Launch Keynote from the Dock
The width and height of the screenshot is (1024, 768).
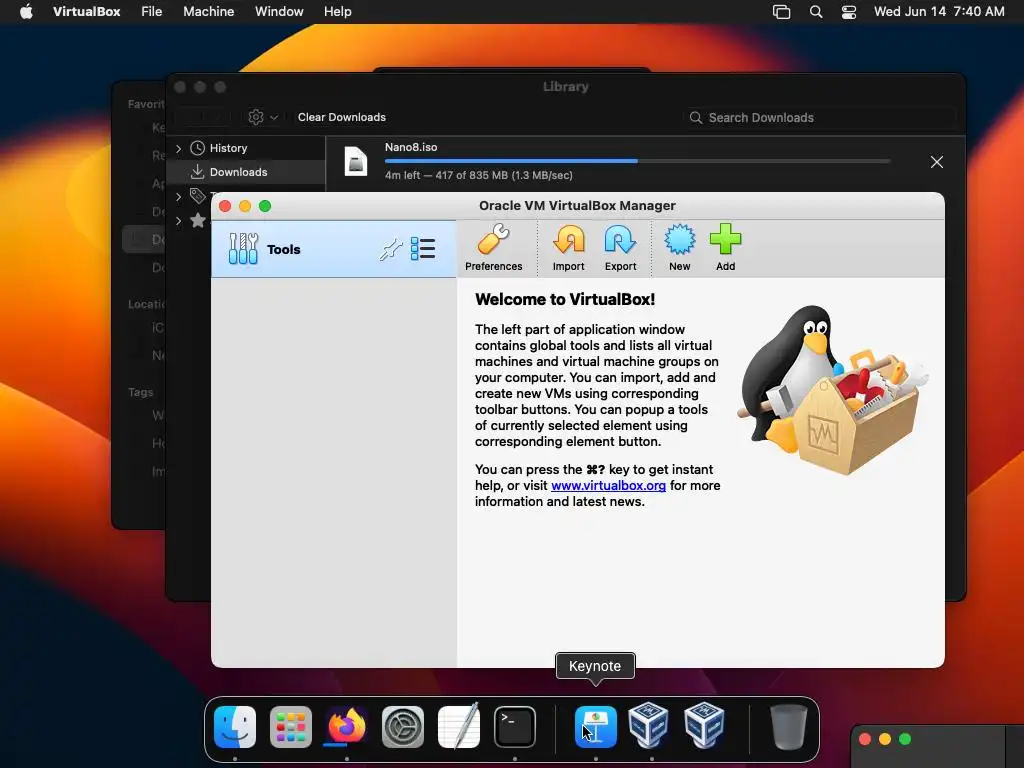point(596,727)
